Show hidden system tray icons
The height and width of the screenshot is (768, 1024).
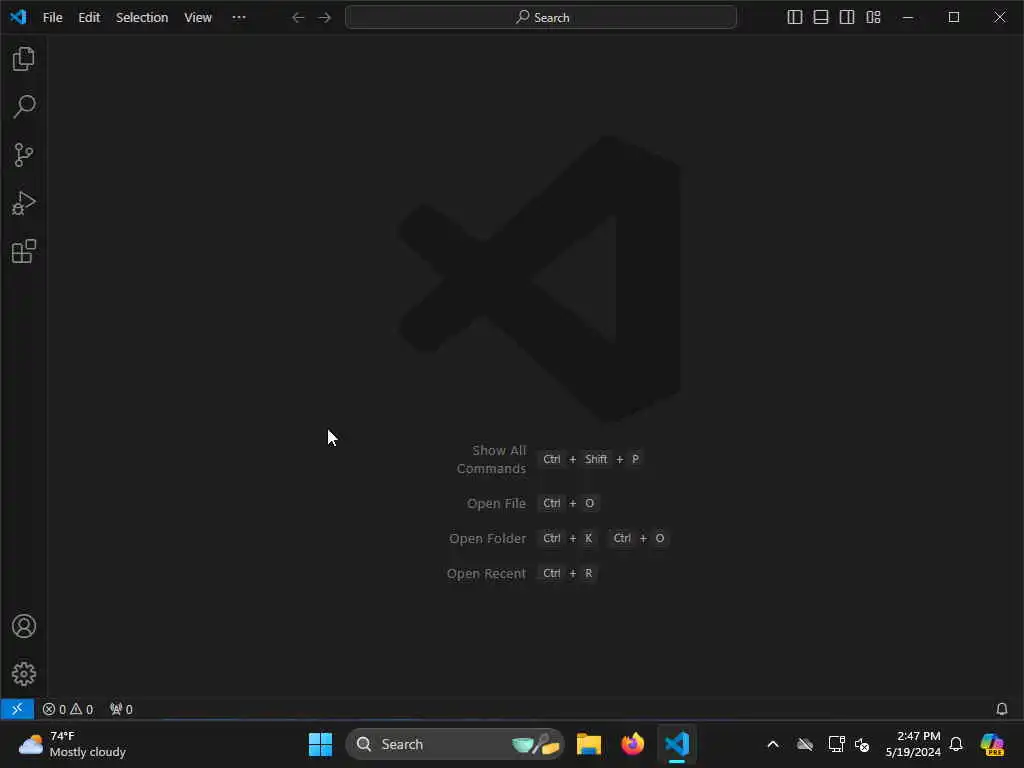[x=773, y=744]
